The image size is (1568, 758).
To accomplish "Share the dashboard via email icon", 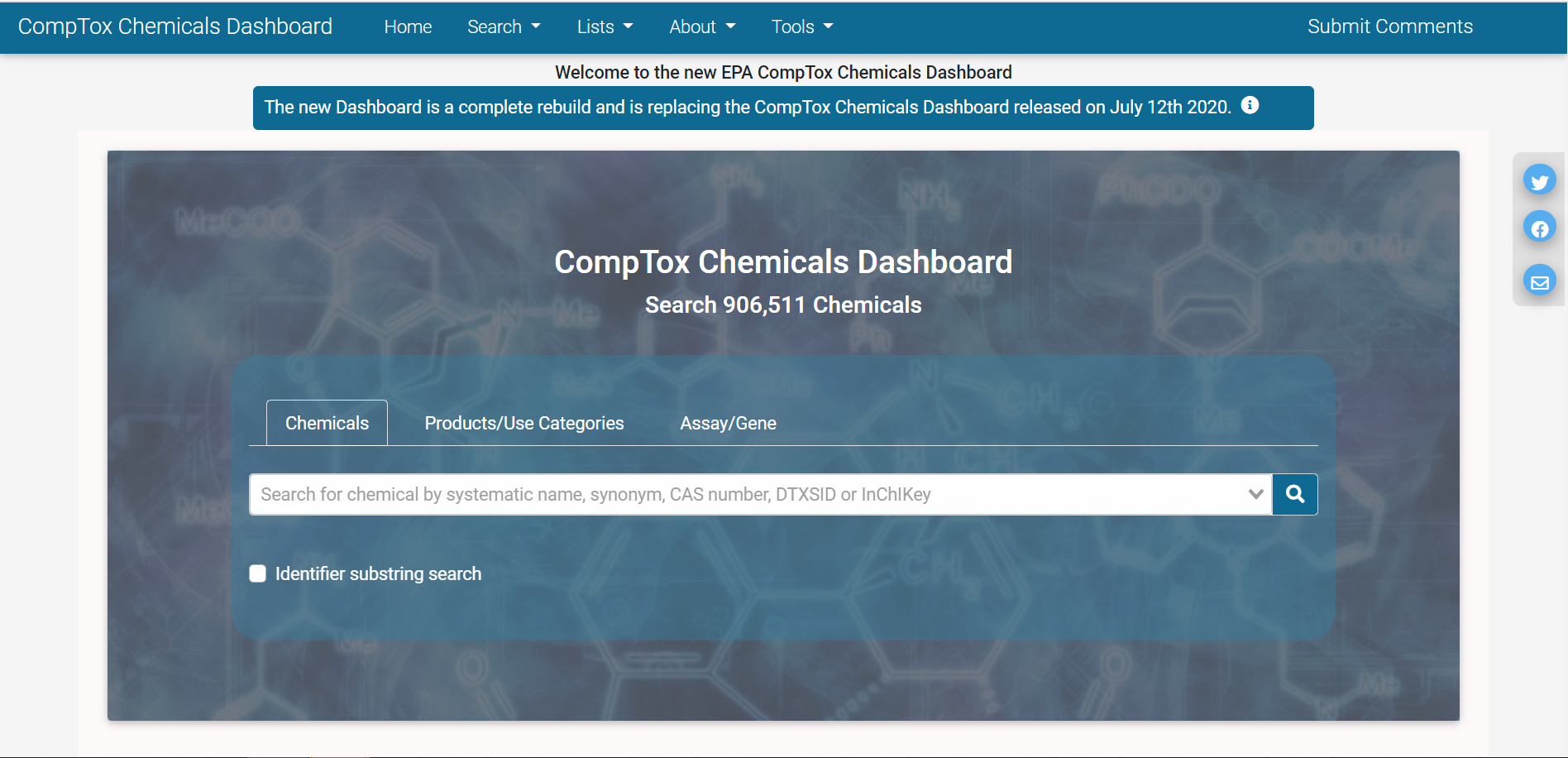I will click(1539, 282).
